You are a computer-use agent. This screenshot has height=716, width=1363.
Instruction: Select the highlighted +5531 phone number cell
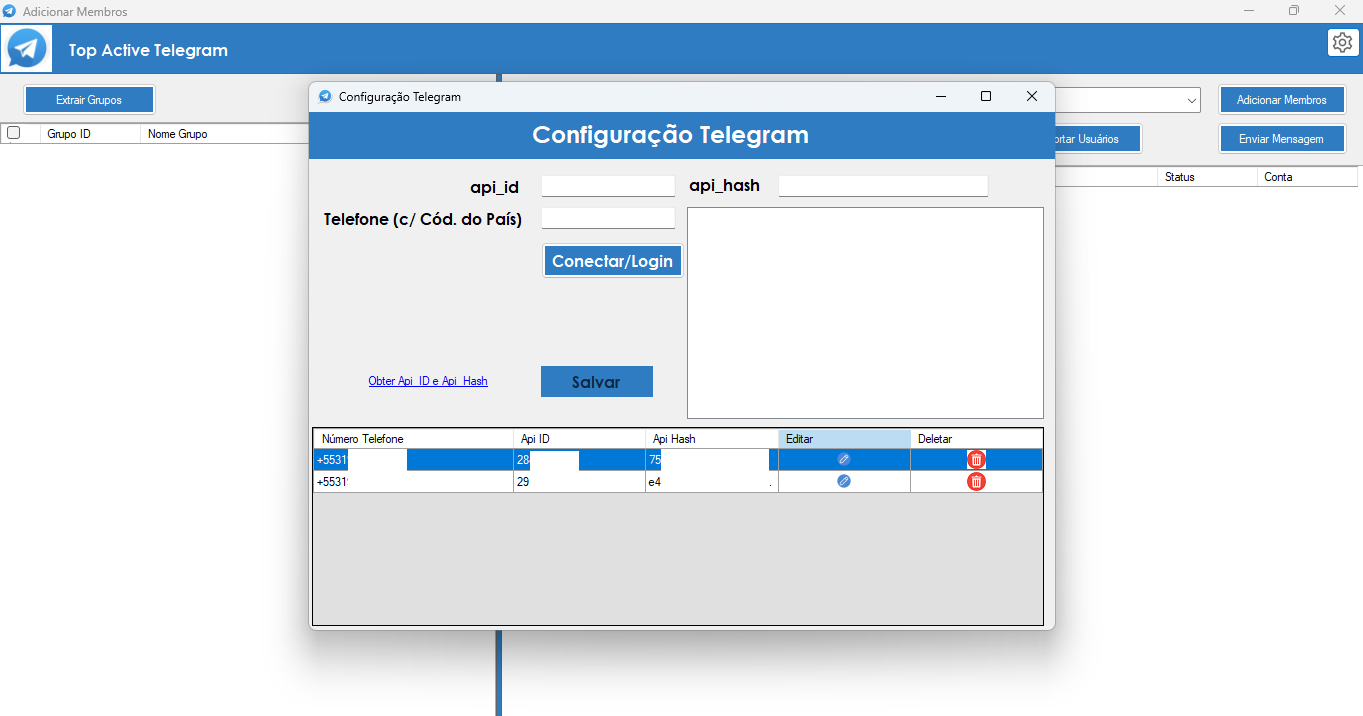pos(414,459)
